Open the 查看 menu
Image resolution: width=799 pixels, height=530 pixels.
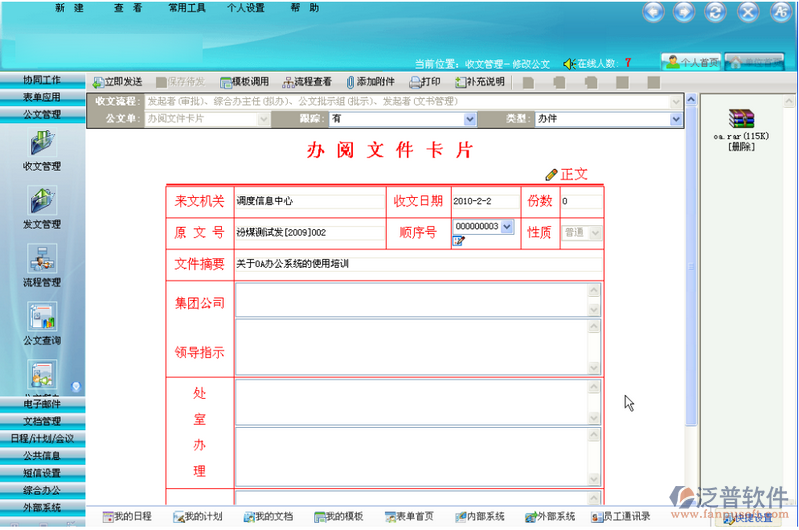tap(128, 8)
